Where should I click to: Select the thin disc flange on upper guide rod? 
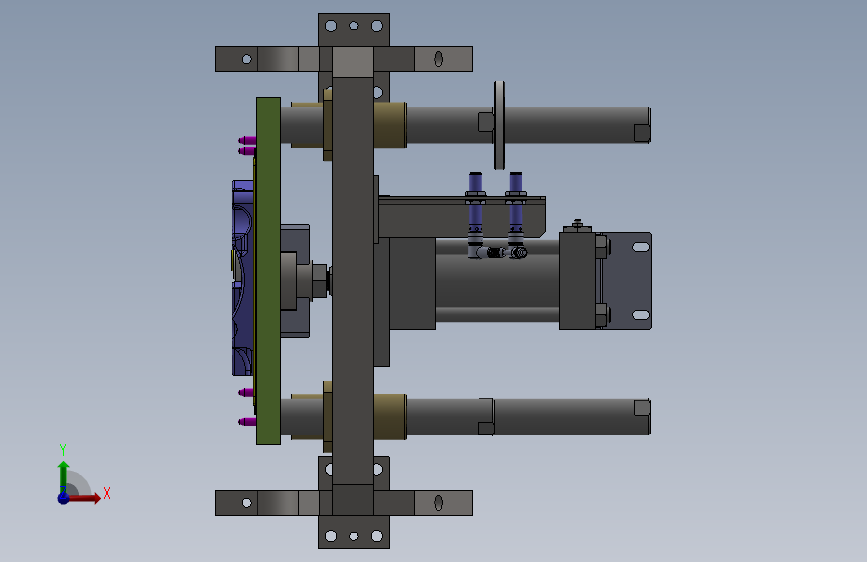[499, 125]
